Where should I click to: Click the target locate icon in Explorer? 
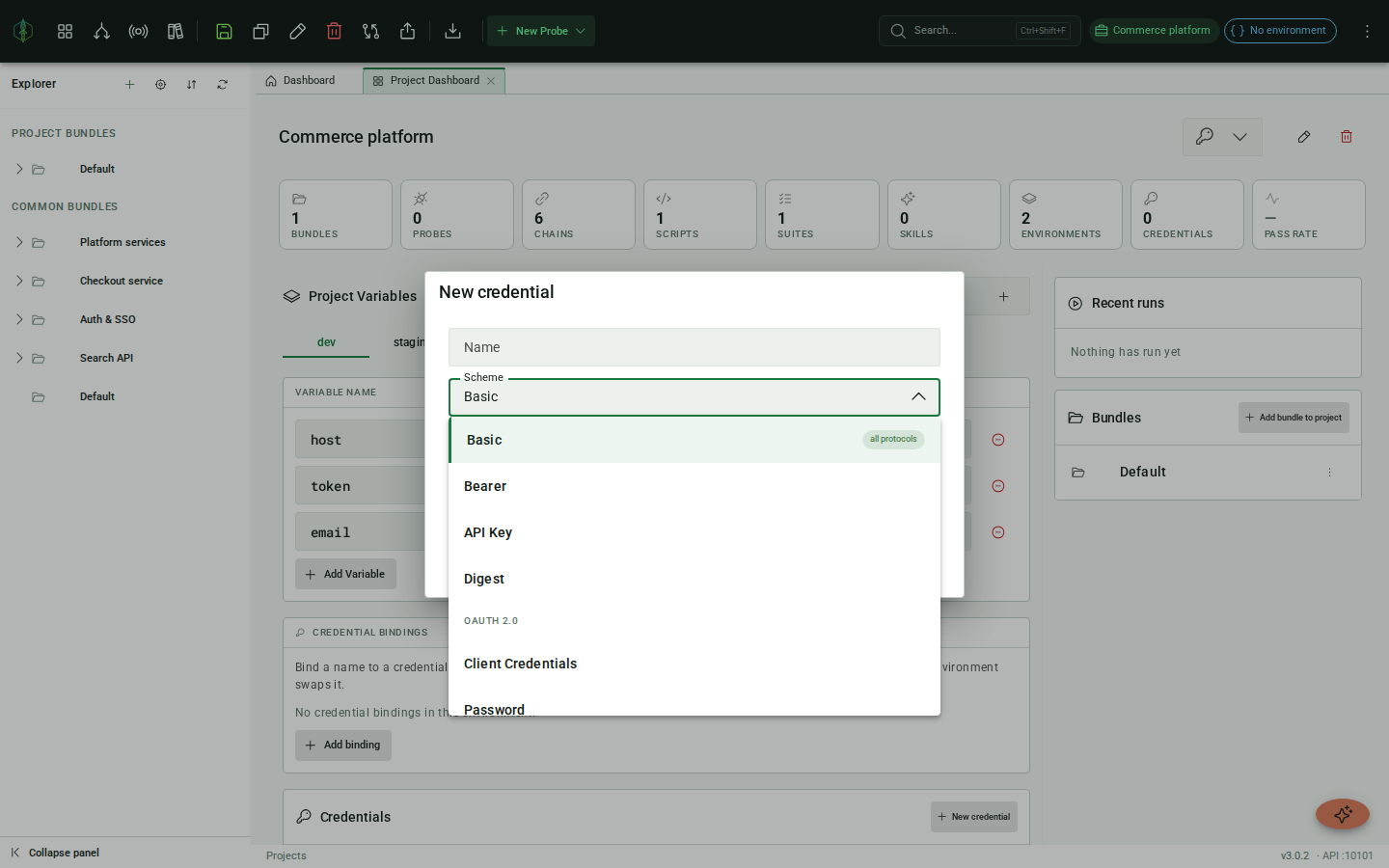click(160, 84)
